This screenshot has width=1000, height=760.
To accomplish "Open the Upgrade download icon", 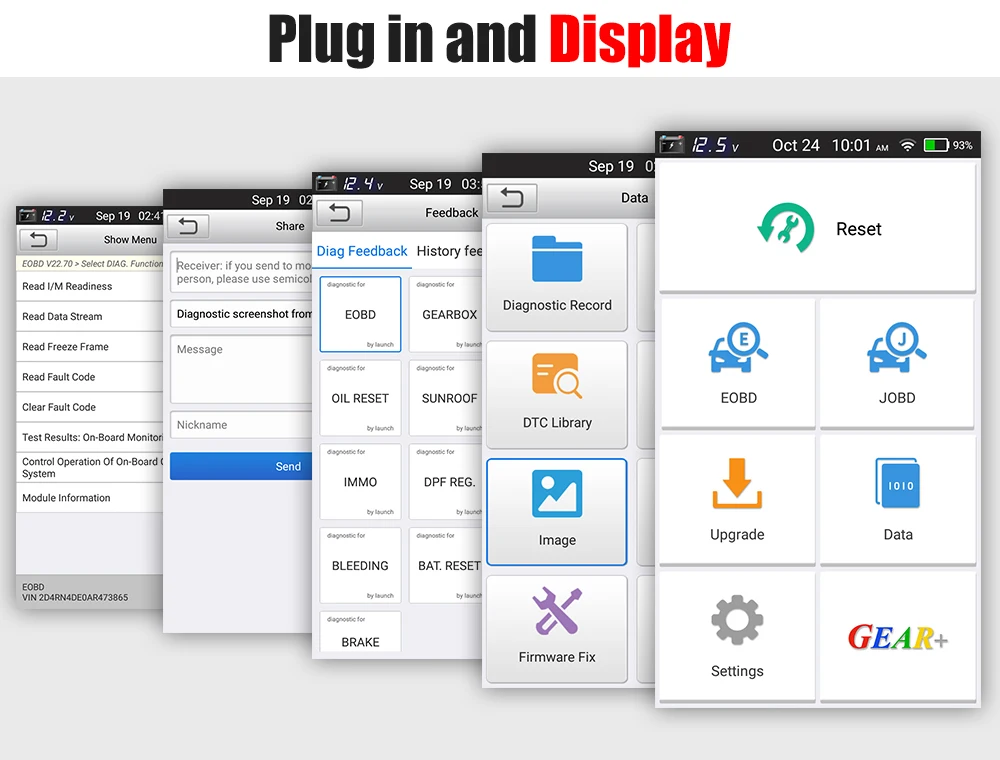I will [x=737, y=500].
